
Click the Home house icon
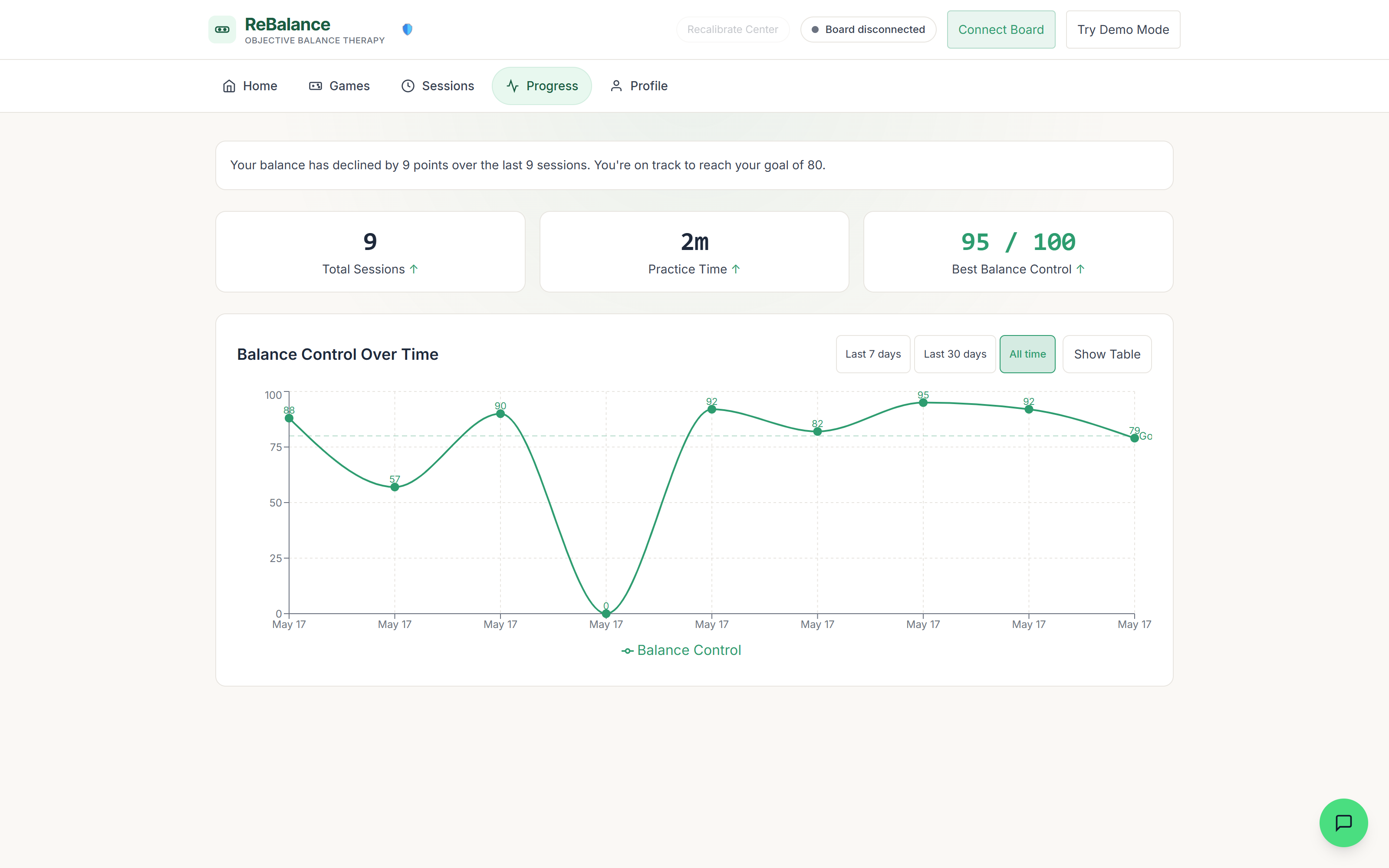coord(229,86)
